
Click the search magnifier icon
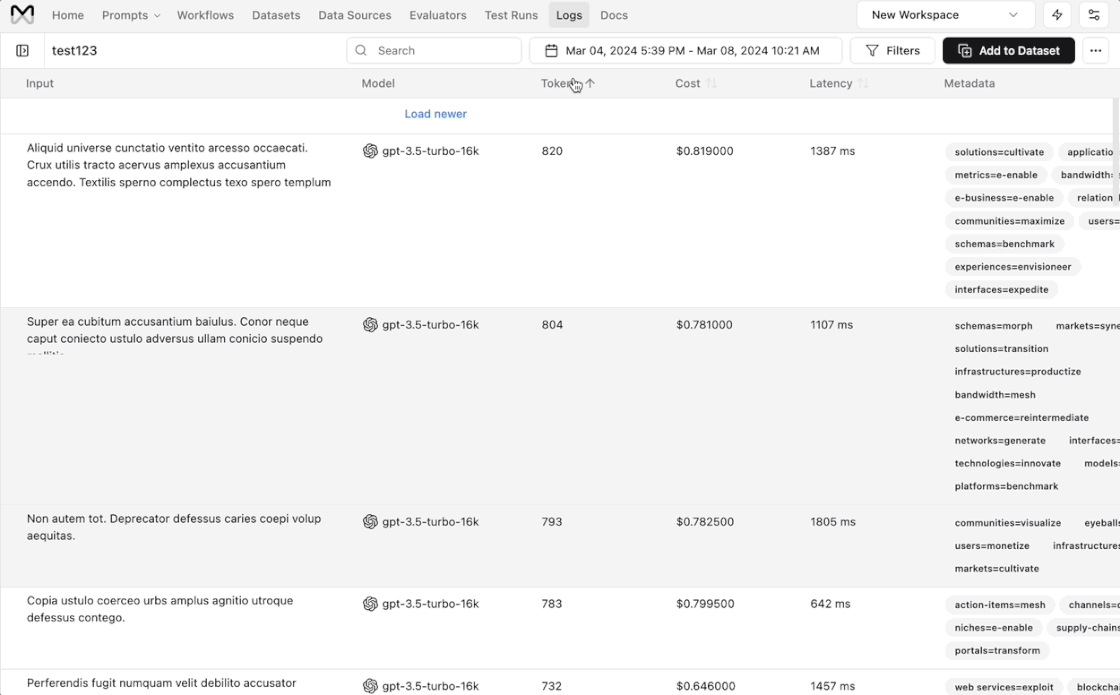point(361,51)
